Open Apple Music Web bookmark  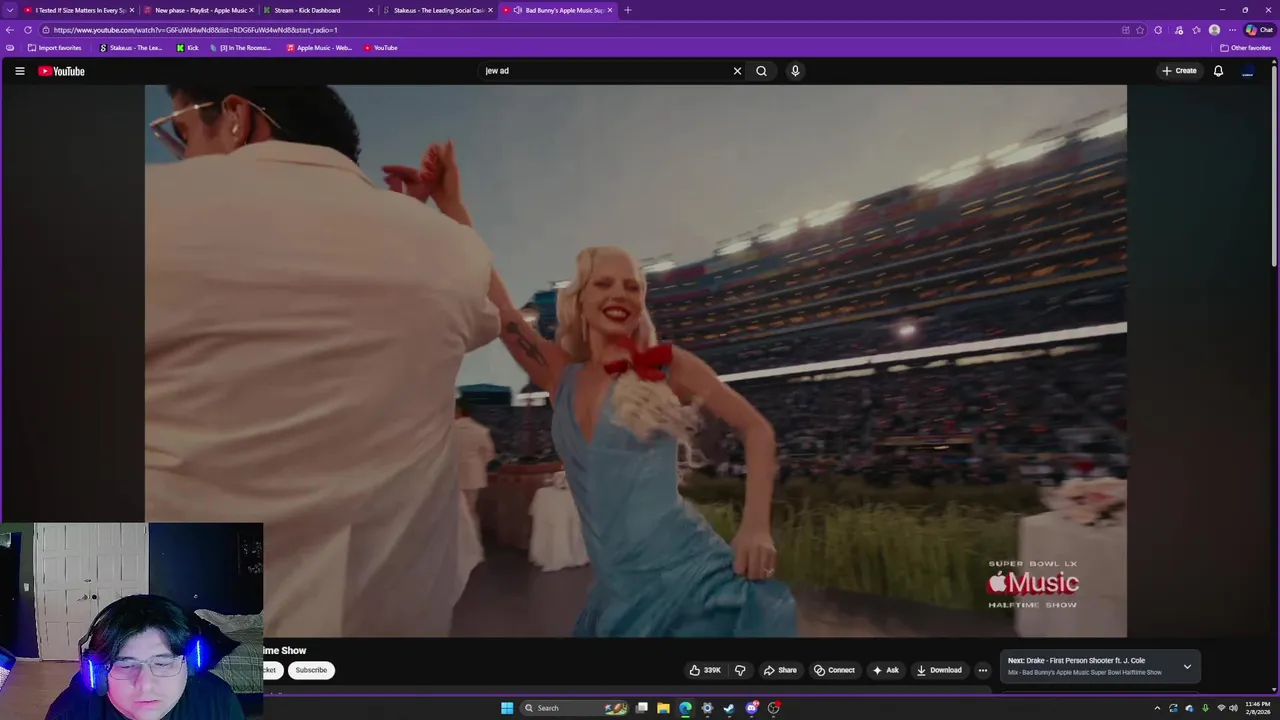point(319,48)
